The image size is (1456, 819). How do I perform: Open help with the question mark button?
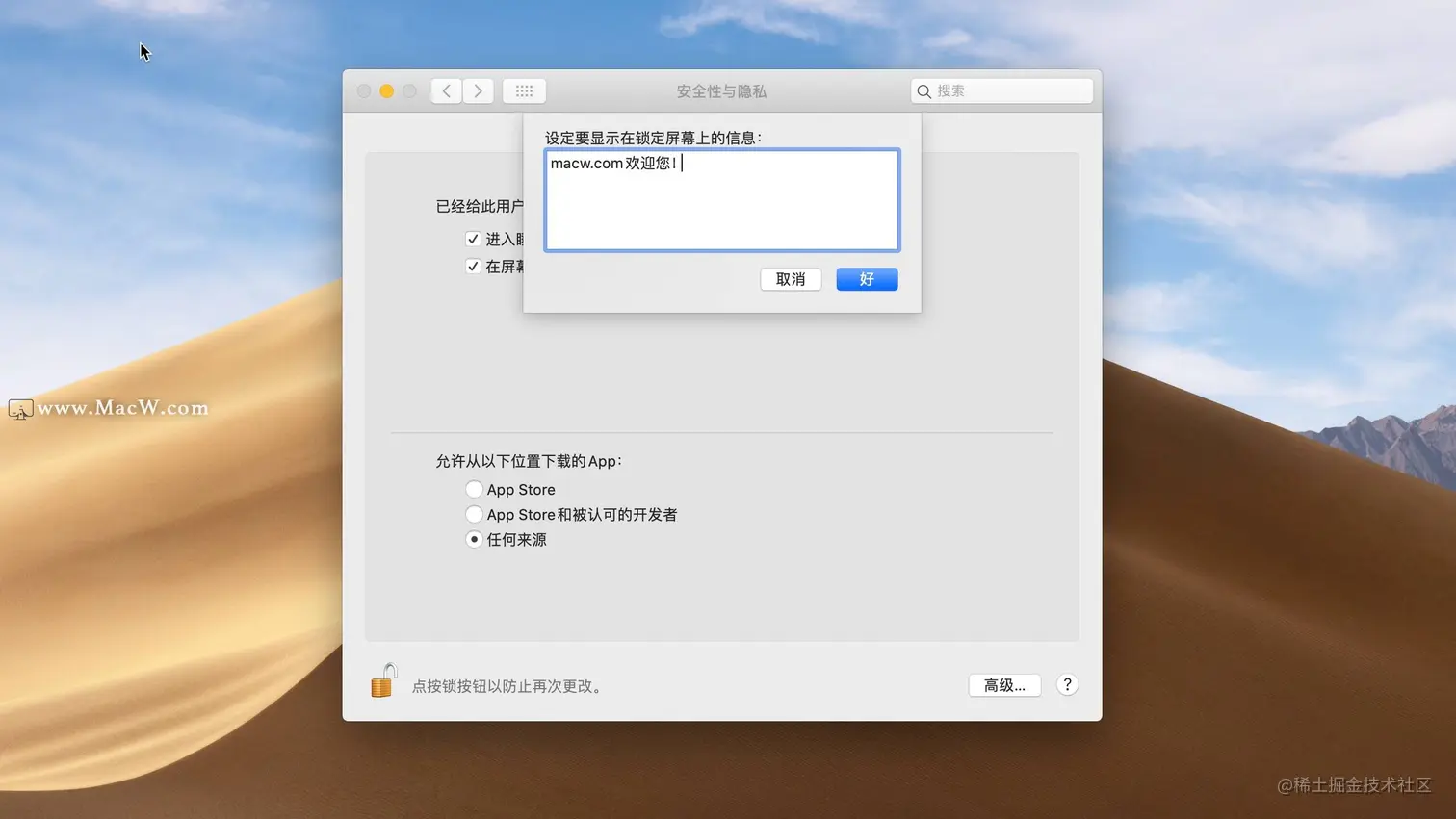click(x=1067, y=684)
